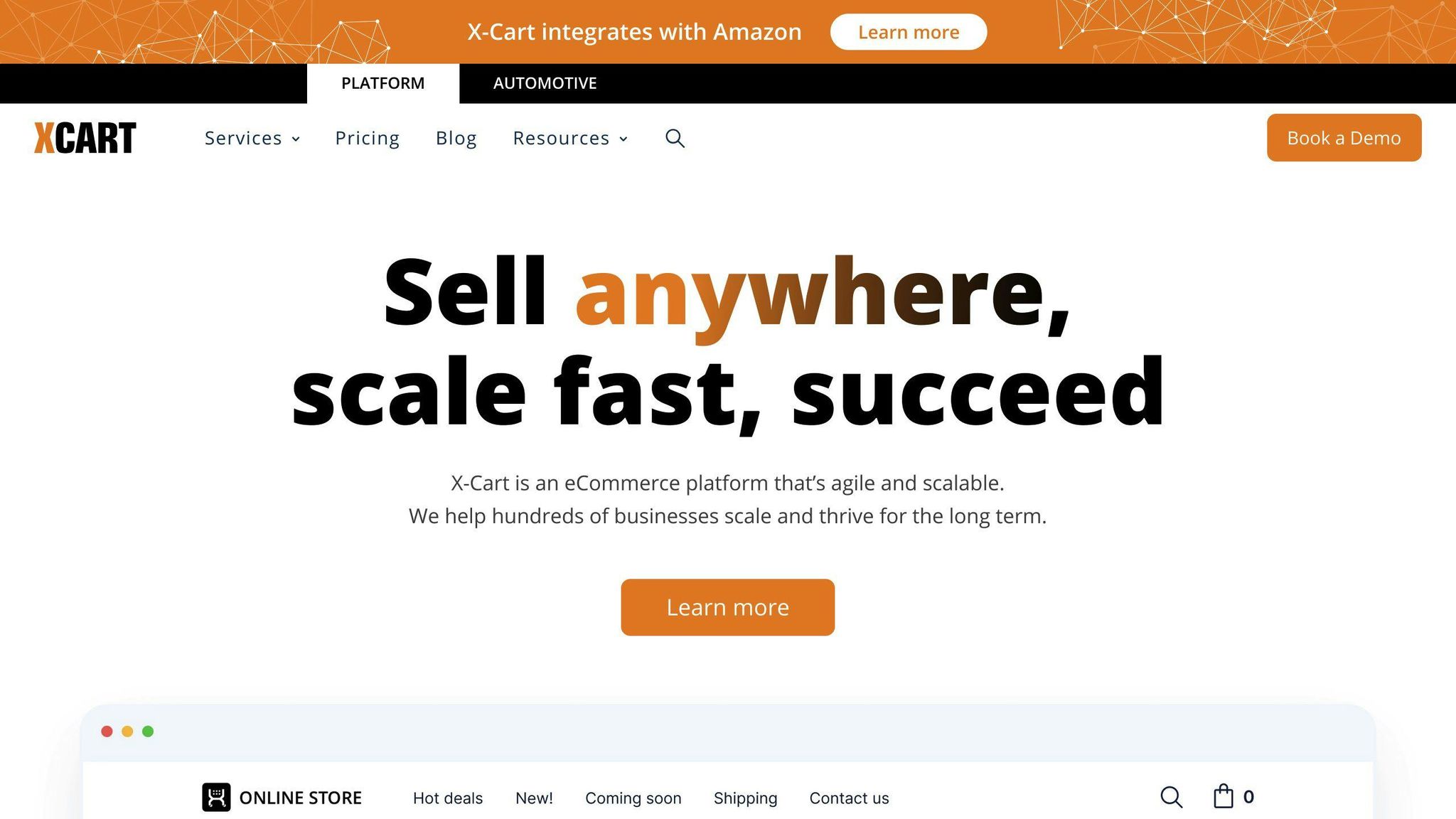
Task: Click Contact us in demo store
Action: click(849, 798)
